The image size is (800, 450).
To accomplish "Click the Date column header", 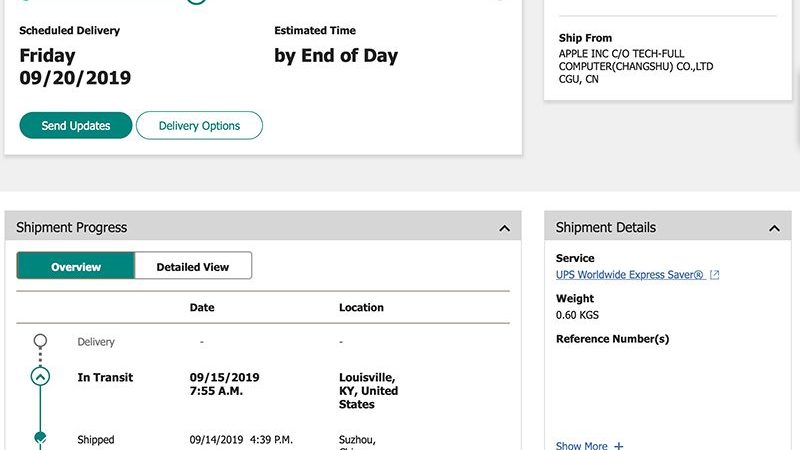I will point(202,308).
